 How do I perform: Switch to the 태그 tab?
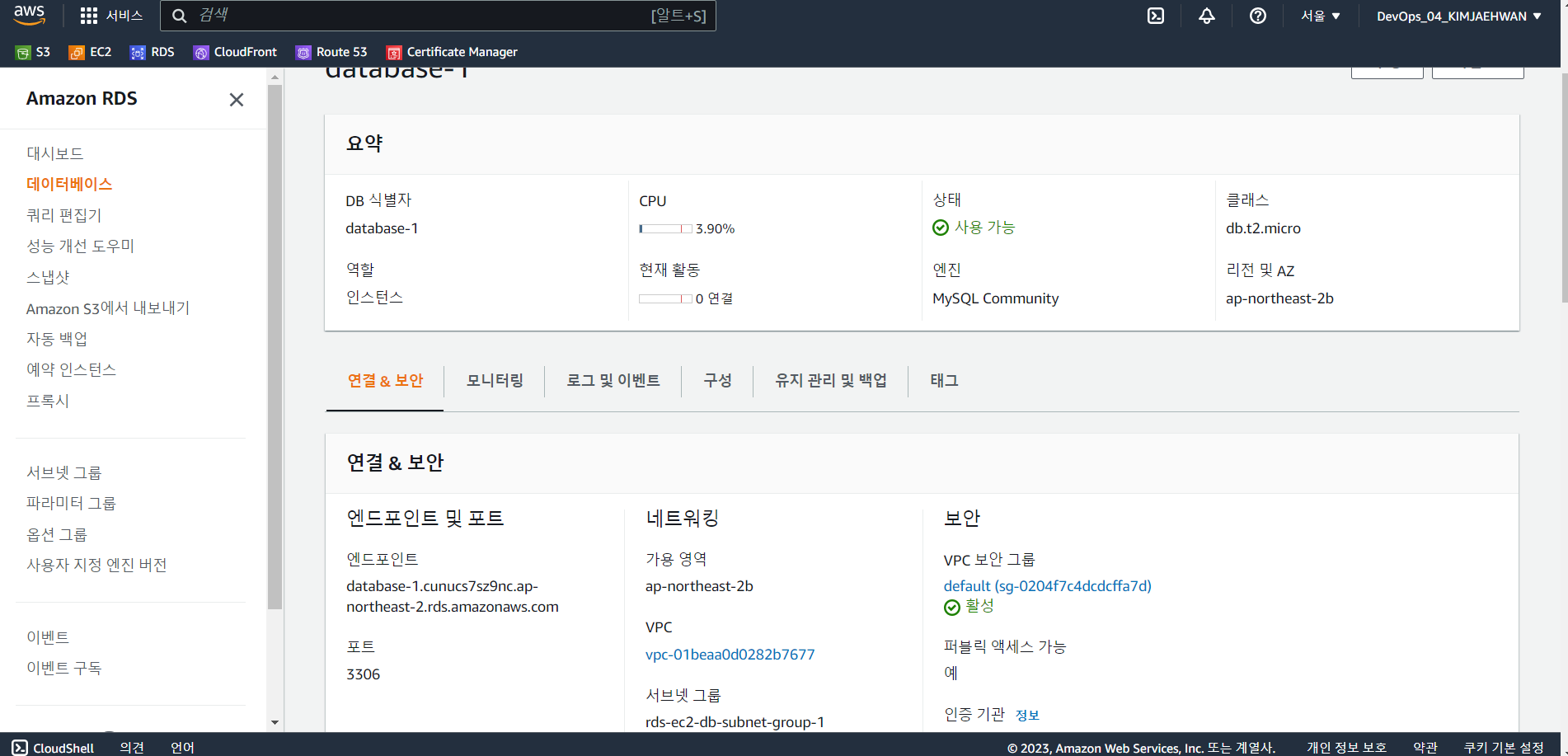pos(945,381)
